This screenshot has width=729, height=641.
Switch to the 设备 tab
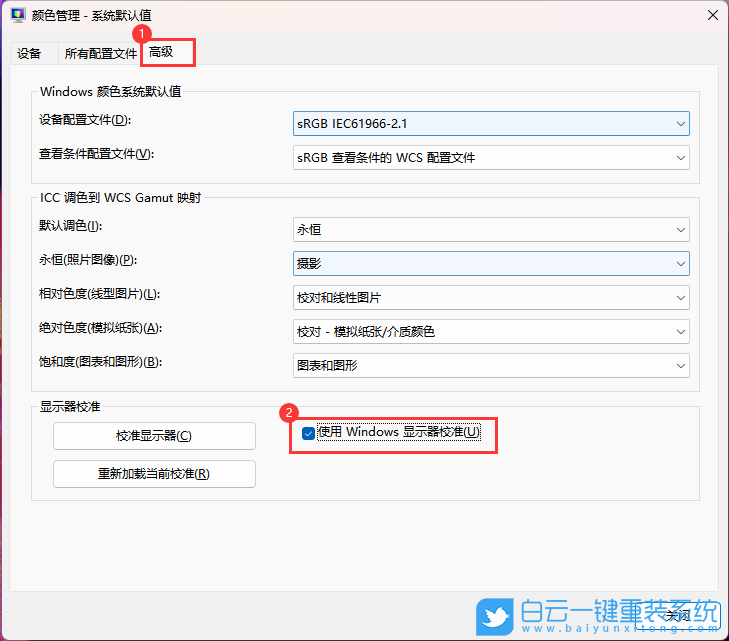[x=30, y=54]
